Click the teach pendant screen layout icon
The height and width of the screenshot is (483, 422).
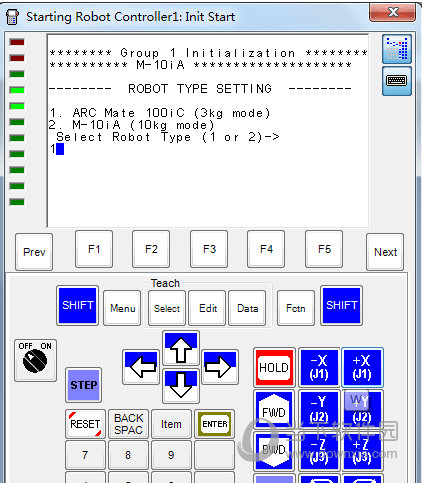click(397, 49)
